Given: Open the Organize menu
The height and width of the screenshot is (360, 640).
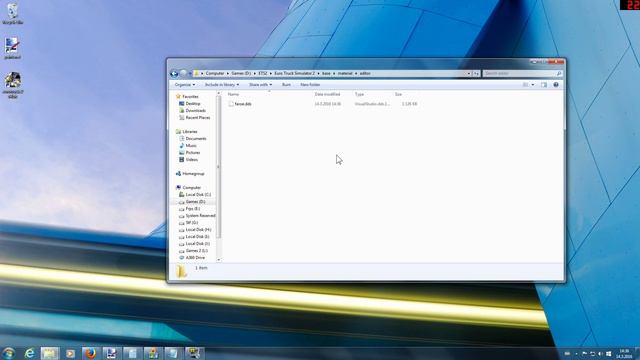Looking at the screenshot, I should tap(184, 84).
